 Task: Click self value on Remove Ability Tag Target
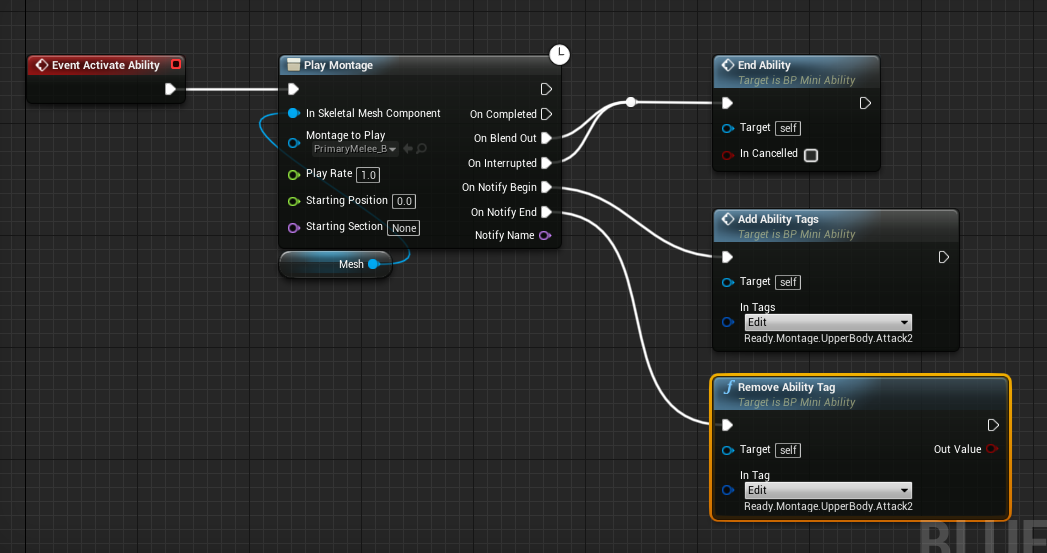coord(788,450)
